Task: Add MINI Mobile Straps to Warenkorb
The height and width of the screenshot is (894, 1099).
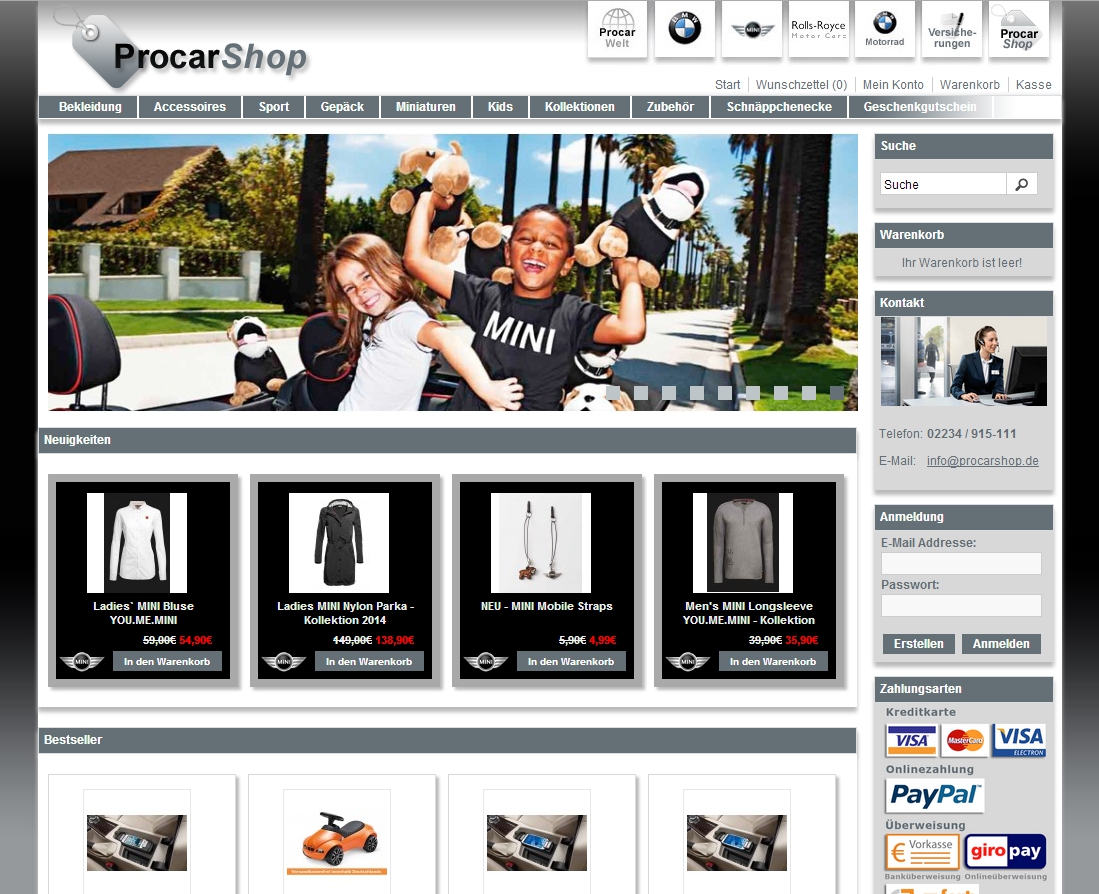Action: 571,661
